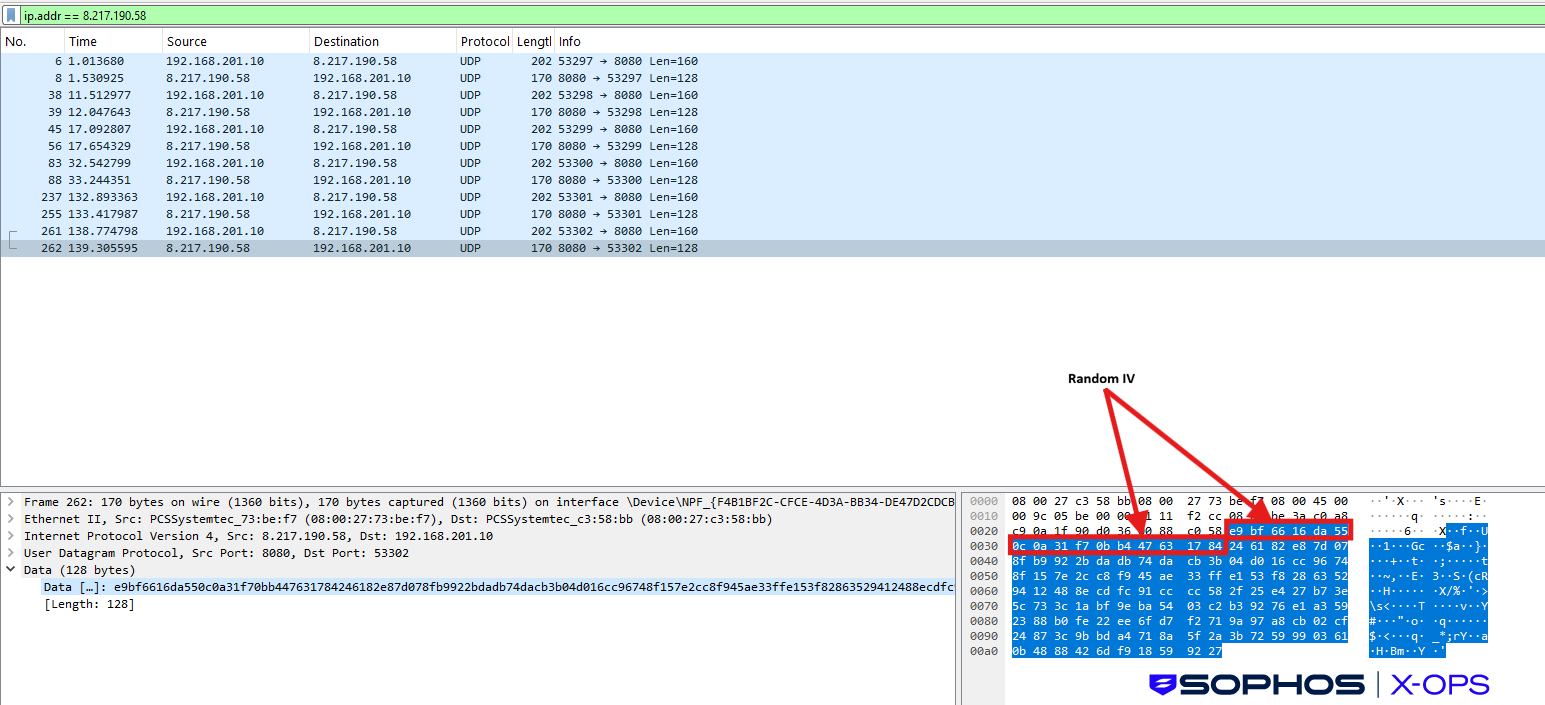Select packet number 6 at time 1.013680
1545x705 pixels.
[772, 61]
